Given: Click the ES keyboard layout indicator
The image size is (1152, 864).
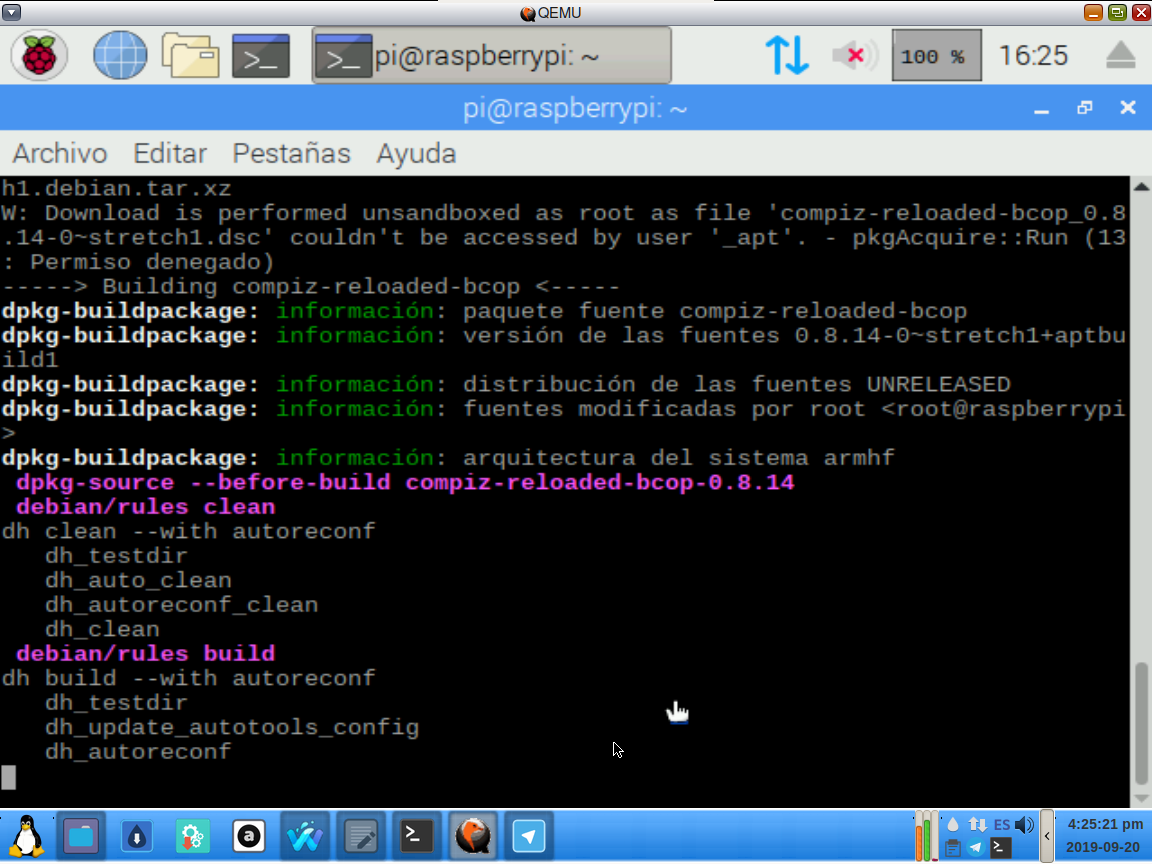Looking at the screenshot, I should (x=1001, y=825).
